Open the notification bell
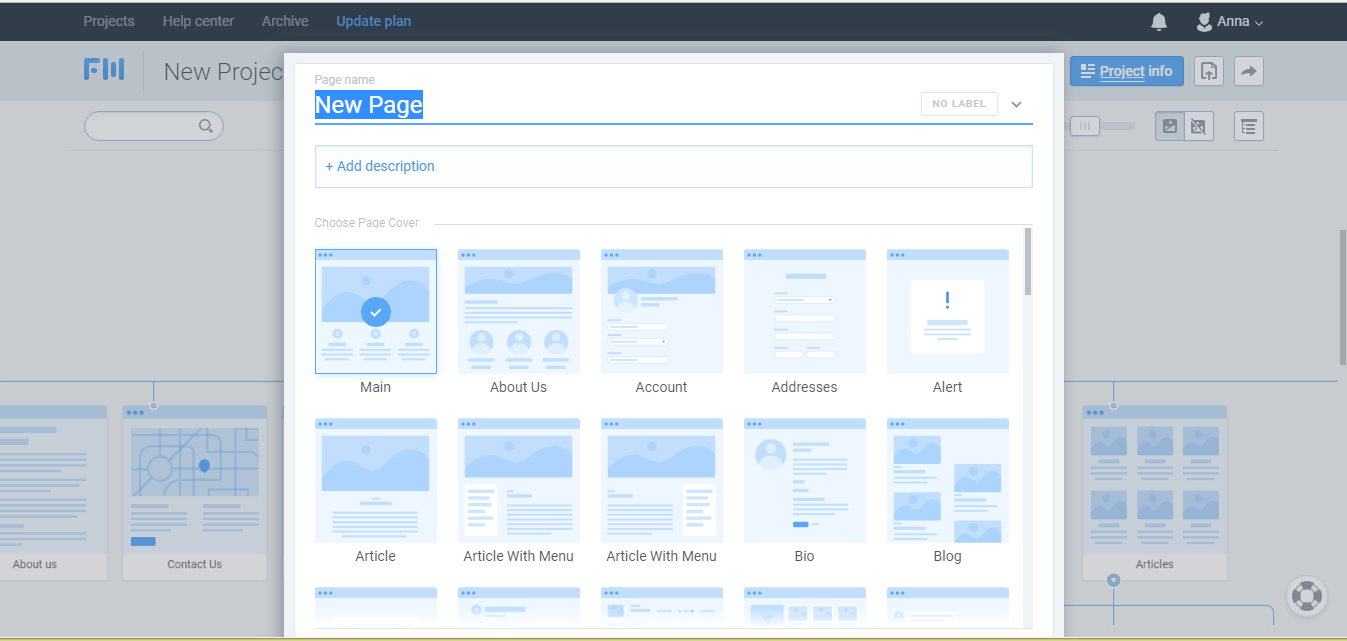 tap(1158, 20)
